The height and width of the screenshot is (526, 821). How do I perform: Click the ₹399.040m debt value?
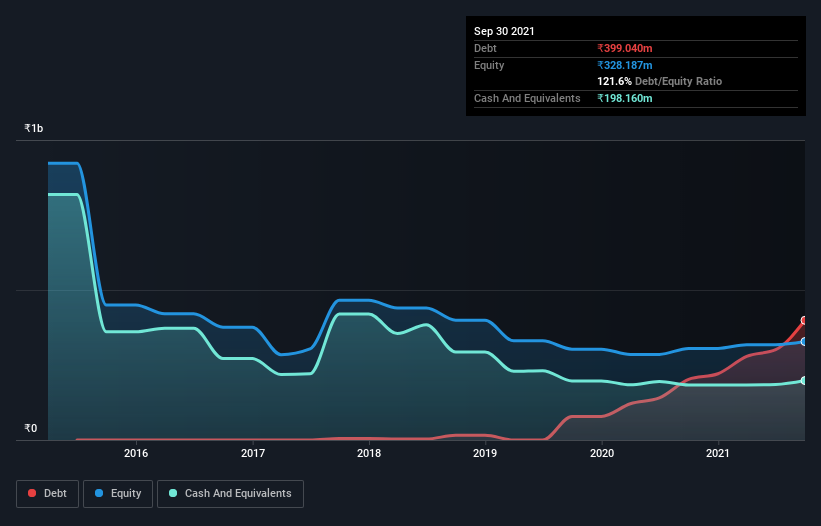625,48
